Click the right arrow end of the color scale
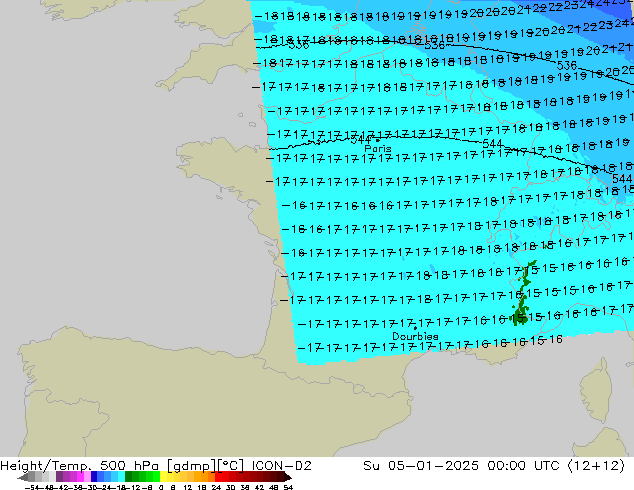634x490 pixels. (288, 477)
